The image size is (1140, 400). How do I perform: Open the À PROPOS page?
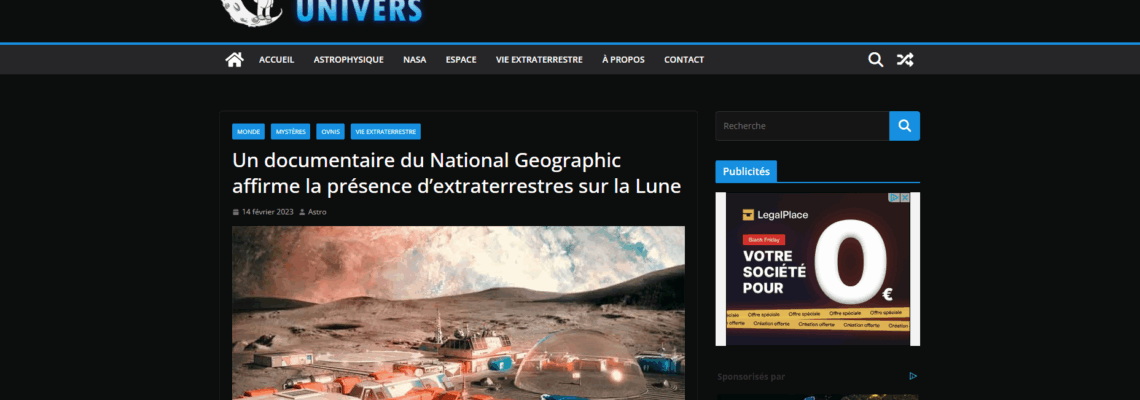[623, 60]
